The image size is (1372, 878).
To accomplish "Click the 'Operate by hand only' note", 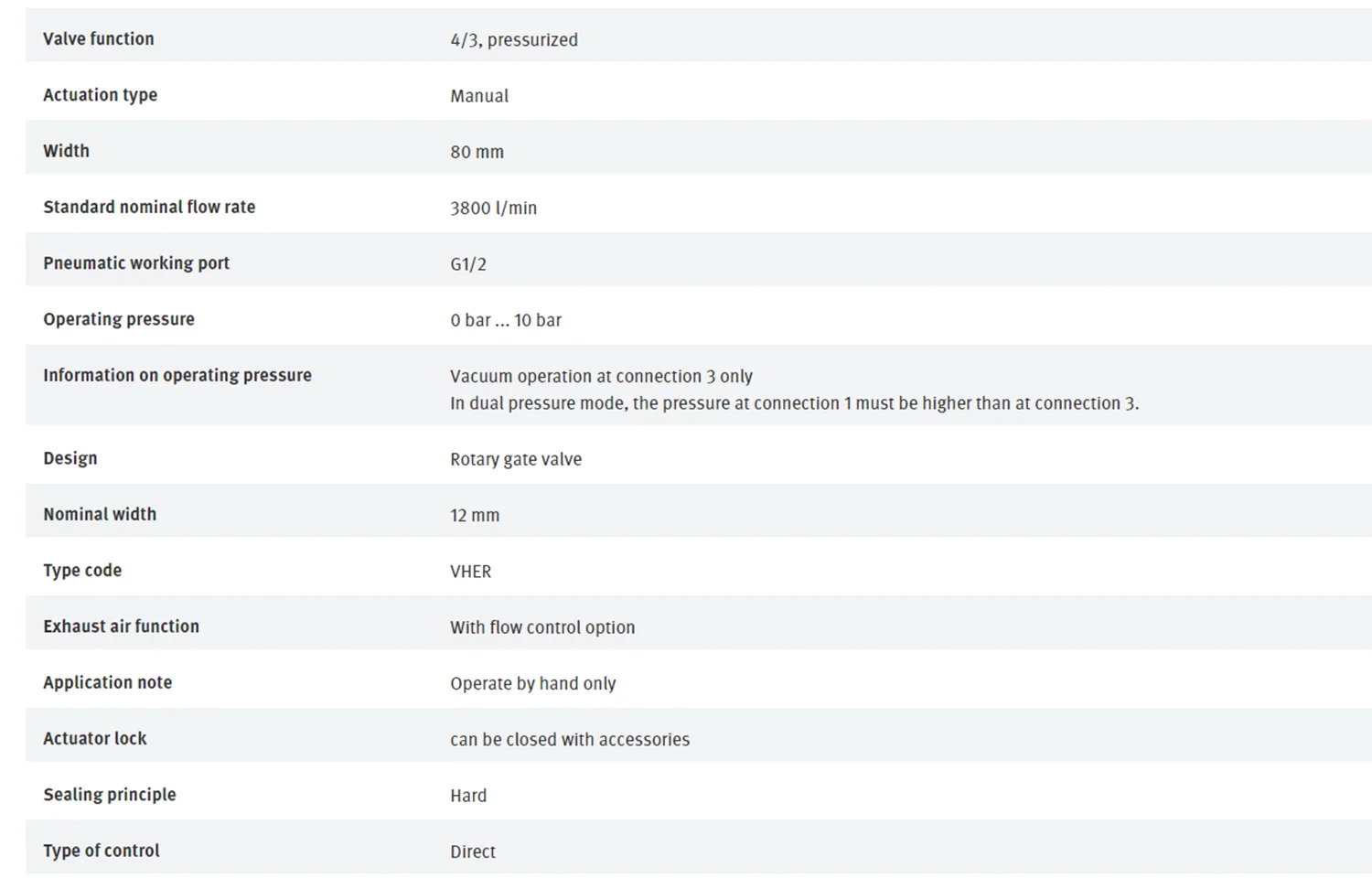I will [533, 683].
